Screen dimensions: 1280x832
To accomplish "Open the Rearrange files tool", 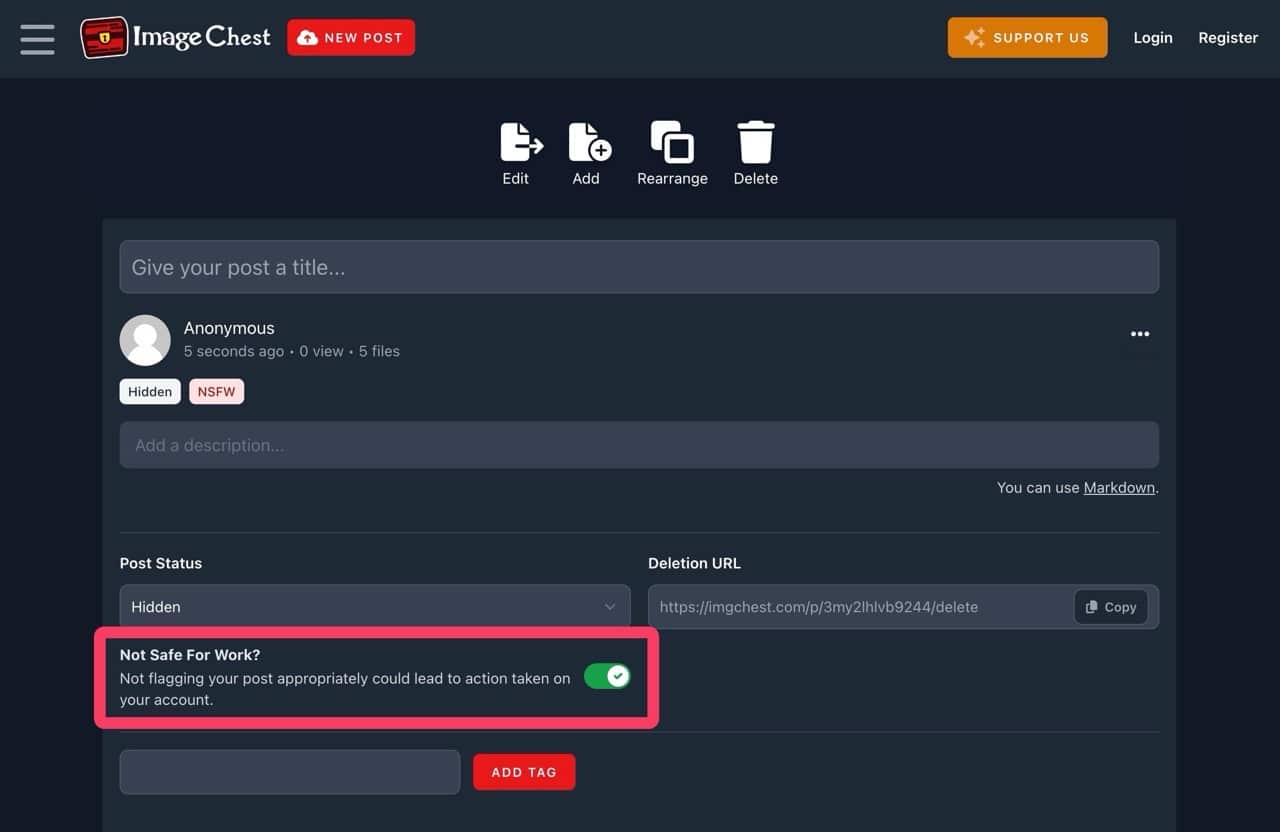I will (672, 142).
